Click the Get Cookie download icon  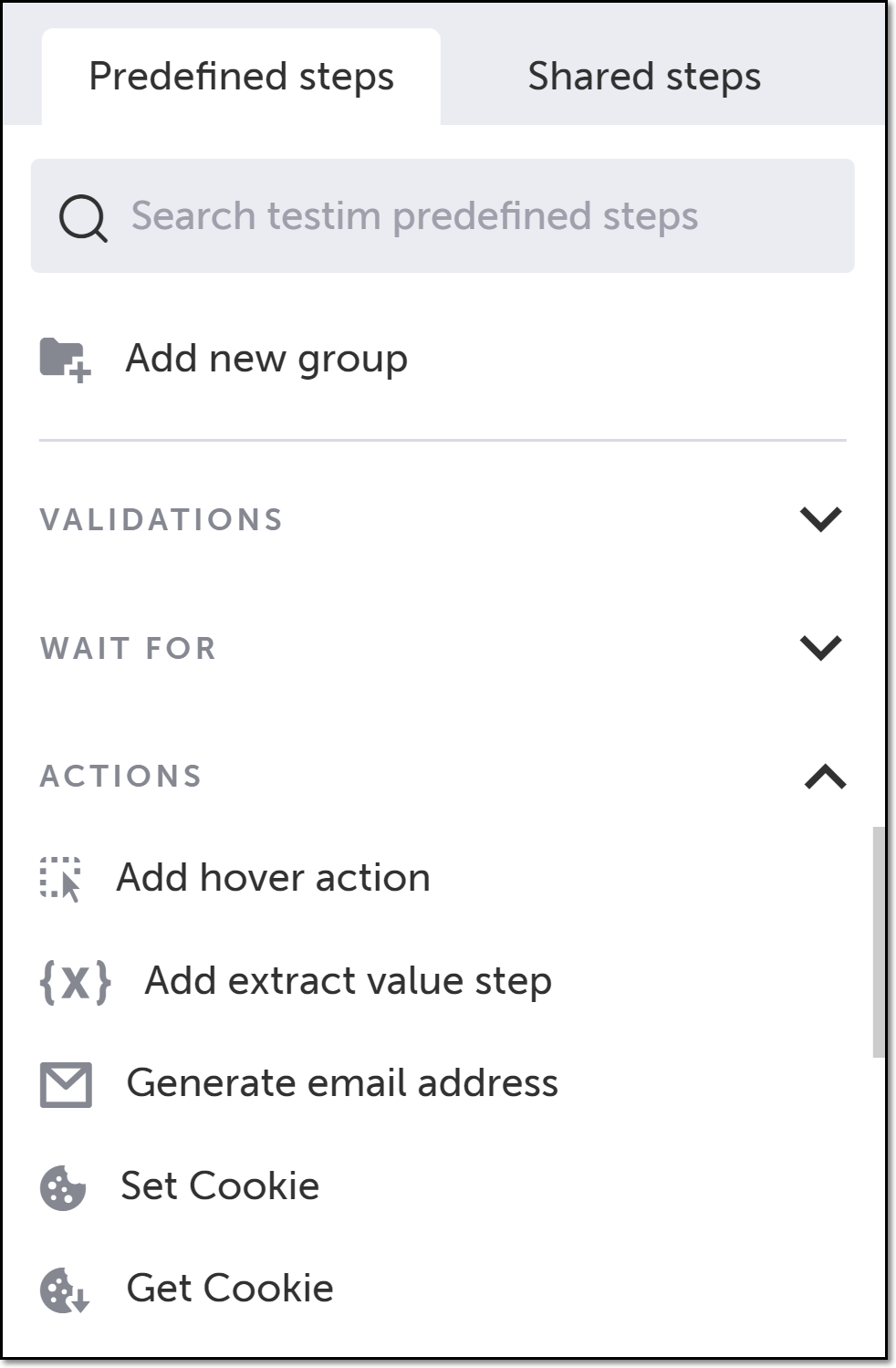(65, 1290)
